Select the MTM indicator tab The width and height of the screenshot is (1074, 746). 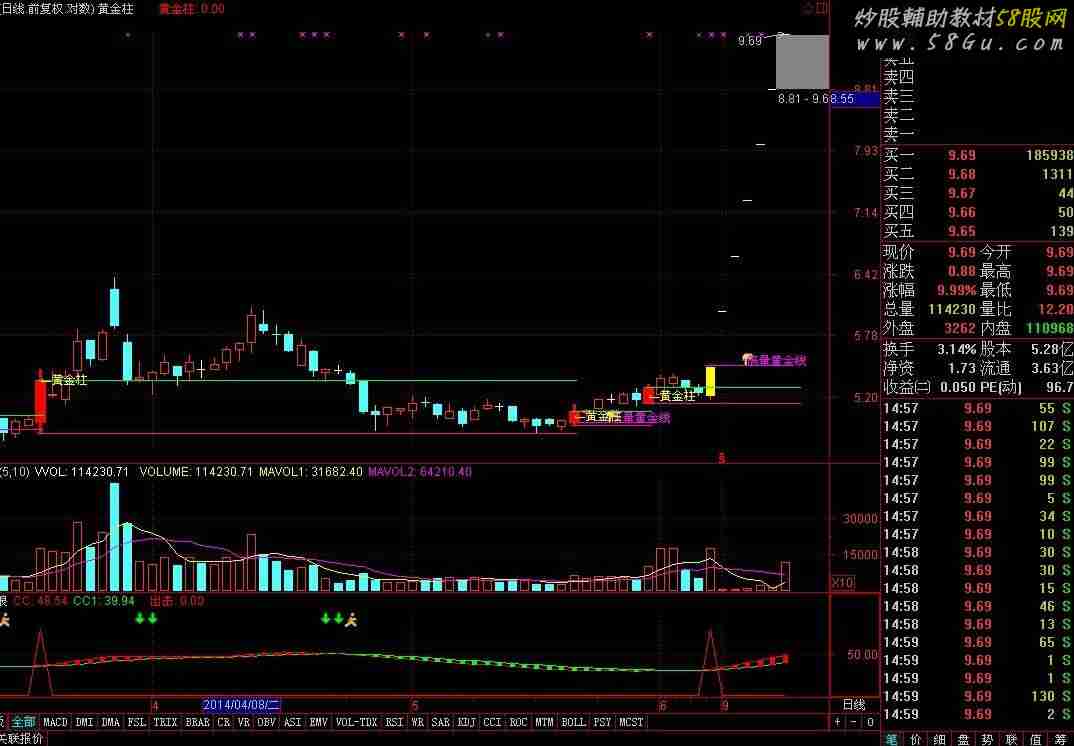(545, 722)
